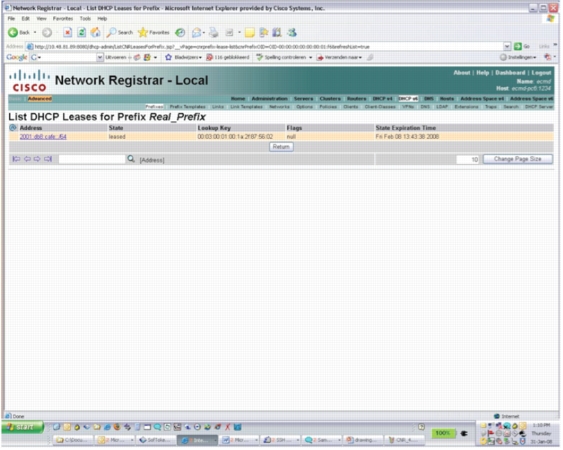The width and height of the screenshot is (563, 450).
Task: Open the leased address 2001:db8:cafe link
Action: pos(43,136)
